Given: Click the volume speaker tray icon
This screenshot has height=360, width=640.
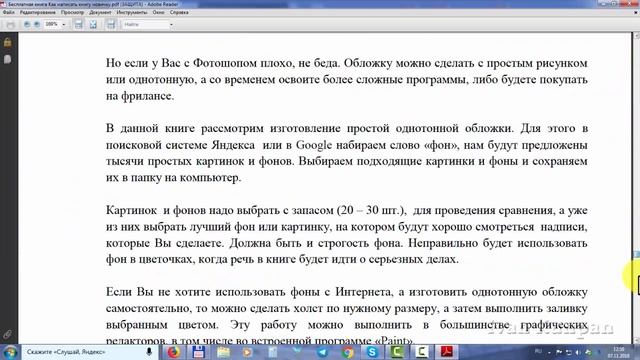Looking at the screenshot, I should (578, 352).
